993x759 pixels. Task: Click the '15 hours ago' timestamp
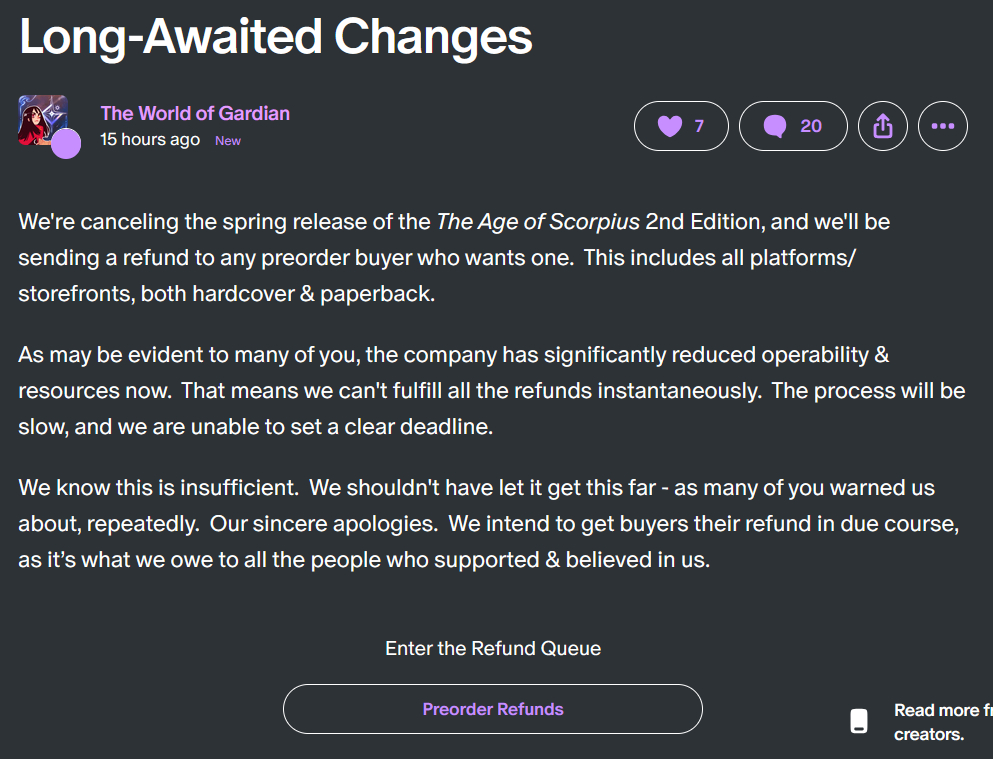pyautogui.click(x=150, y=140)
